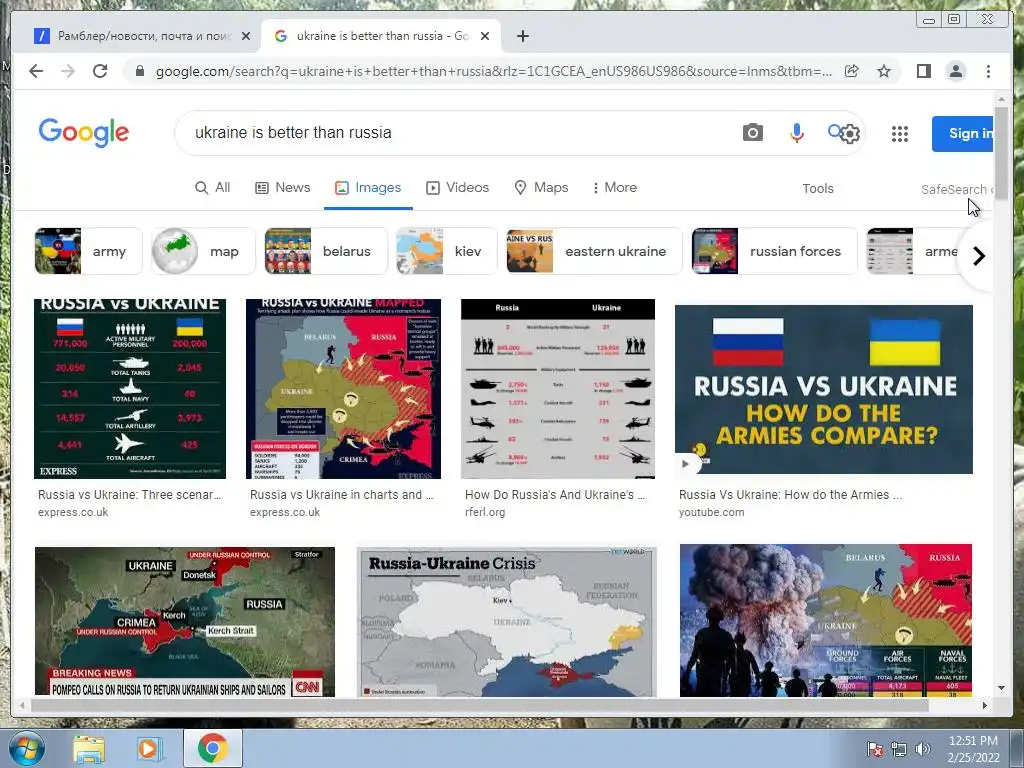Open the taskbar clock and date
The image size is (1024, 768).
coord(973,749)
